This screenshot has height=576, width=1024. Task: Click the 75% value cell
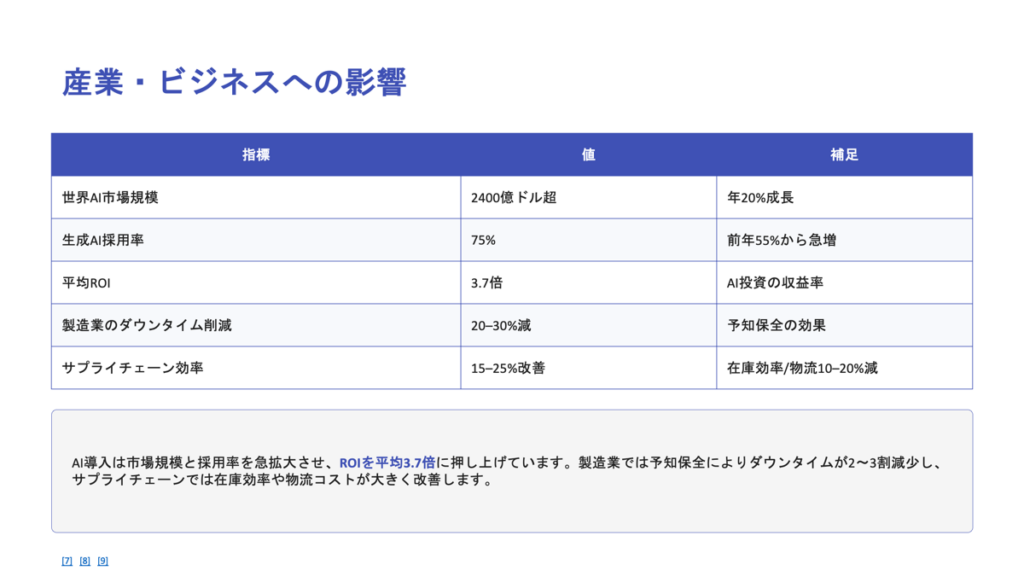click(x=483, y=241)
